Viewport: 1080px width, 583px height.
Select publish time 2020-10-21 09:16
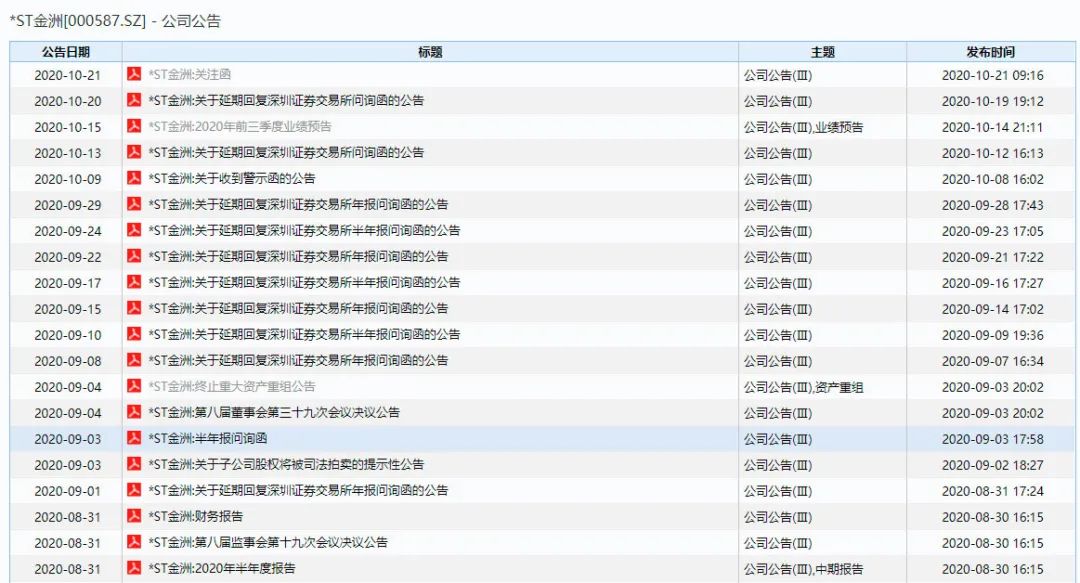993,75
